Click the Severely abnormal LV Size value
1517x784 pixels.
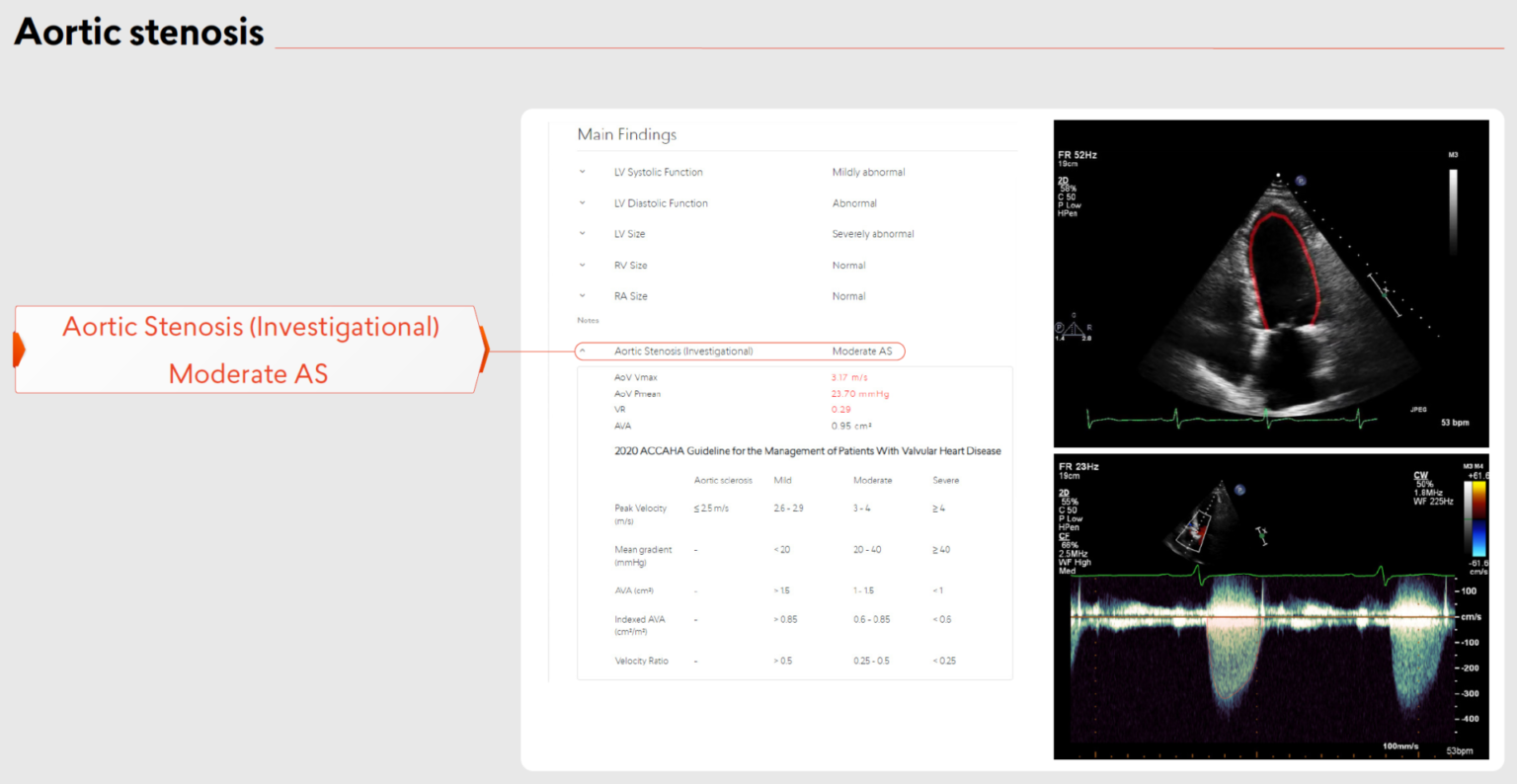[872, 234]
